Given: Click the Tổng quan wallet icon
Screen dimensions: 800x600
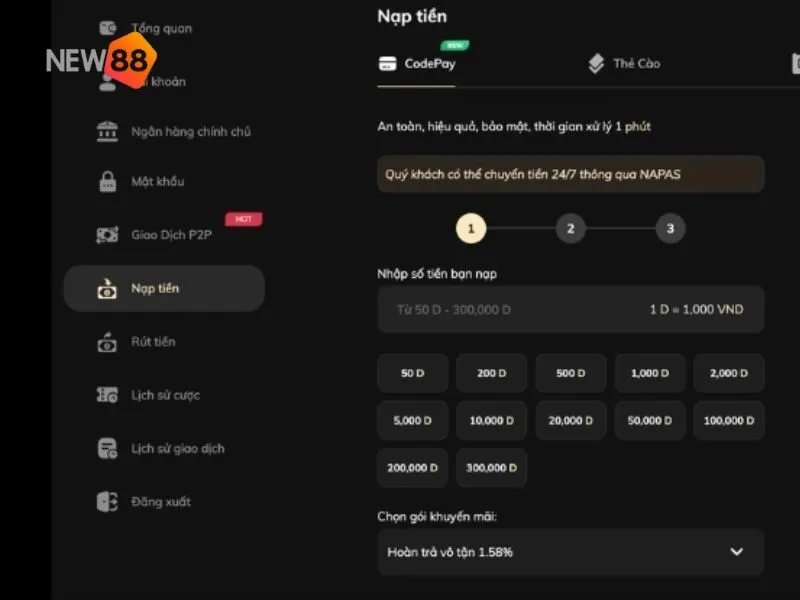Looking at the screenshot, I should (108, 28).
